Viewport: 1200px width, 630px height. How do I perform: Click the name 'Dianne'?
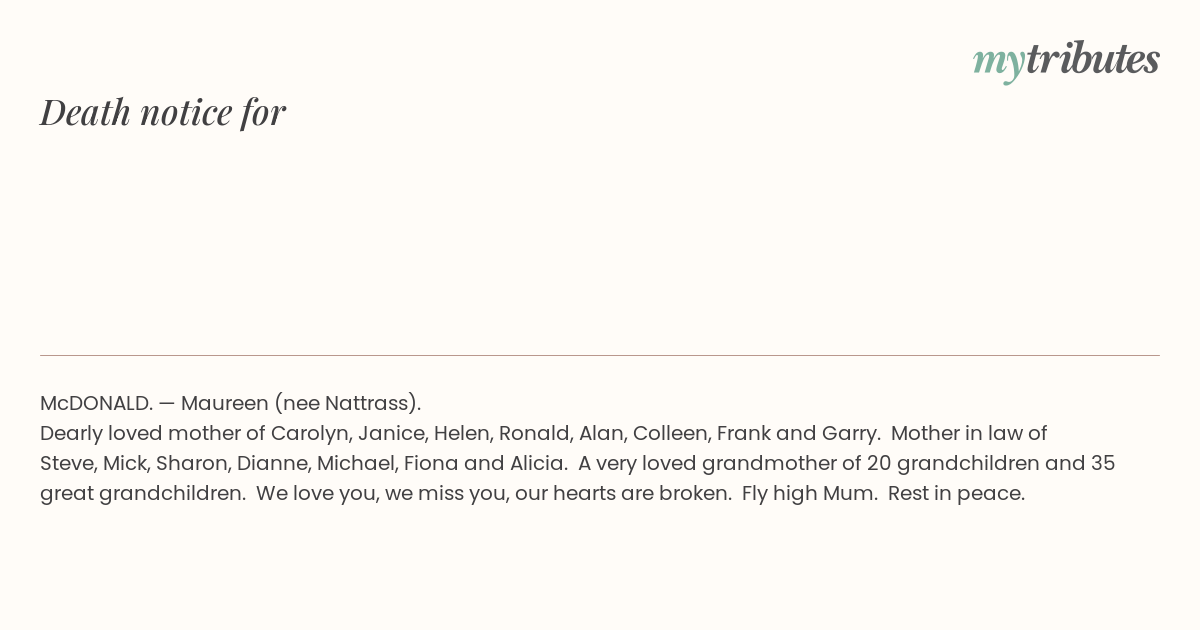[273, 463]
